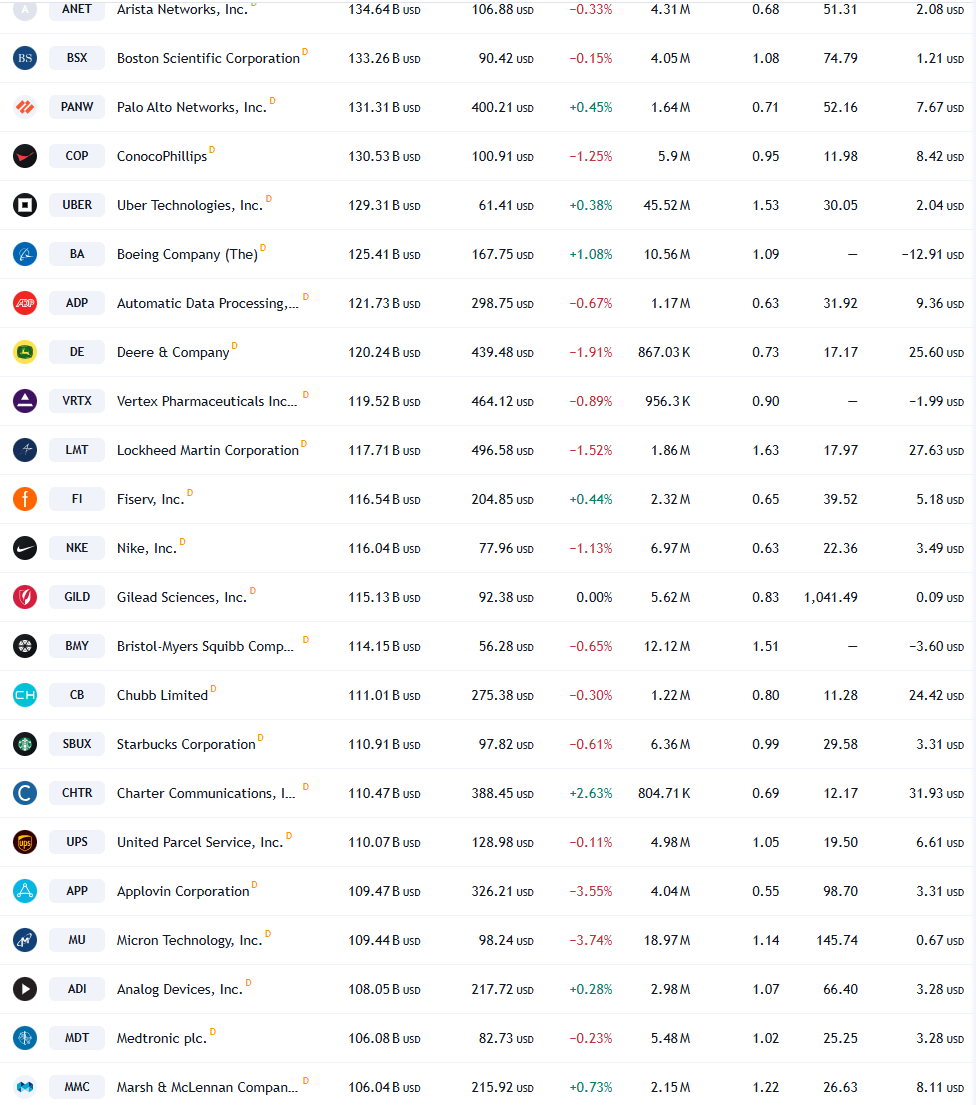Select the NKE ticker badge

tap(77, 548)
